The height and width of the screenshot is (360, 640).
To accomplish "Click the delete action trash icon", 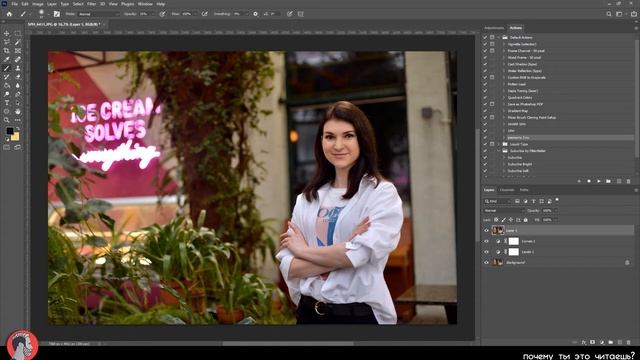I will (629, 181).
